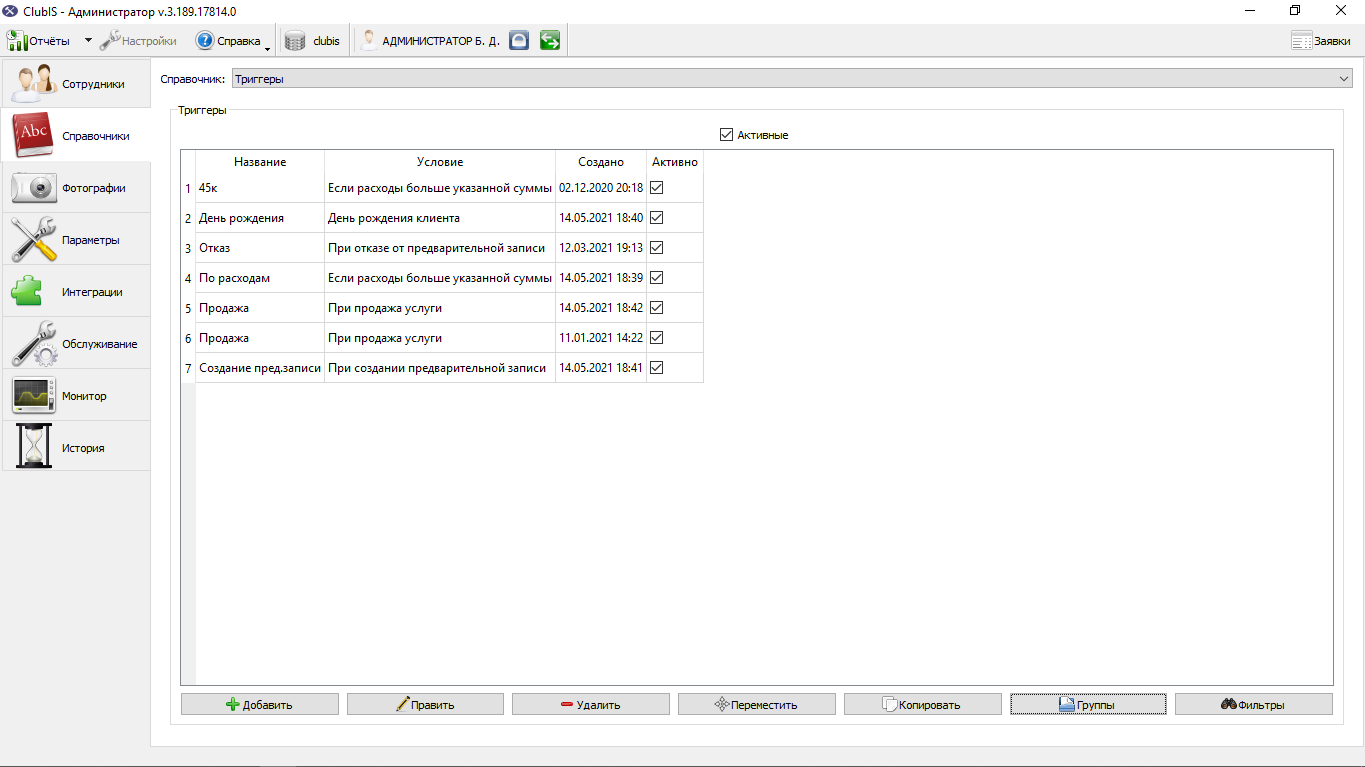Open Обслуживание gear and wrench icon
Screen dimensions: 1365x767
[33, 343]
